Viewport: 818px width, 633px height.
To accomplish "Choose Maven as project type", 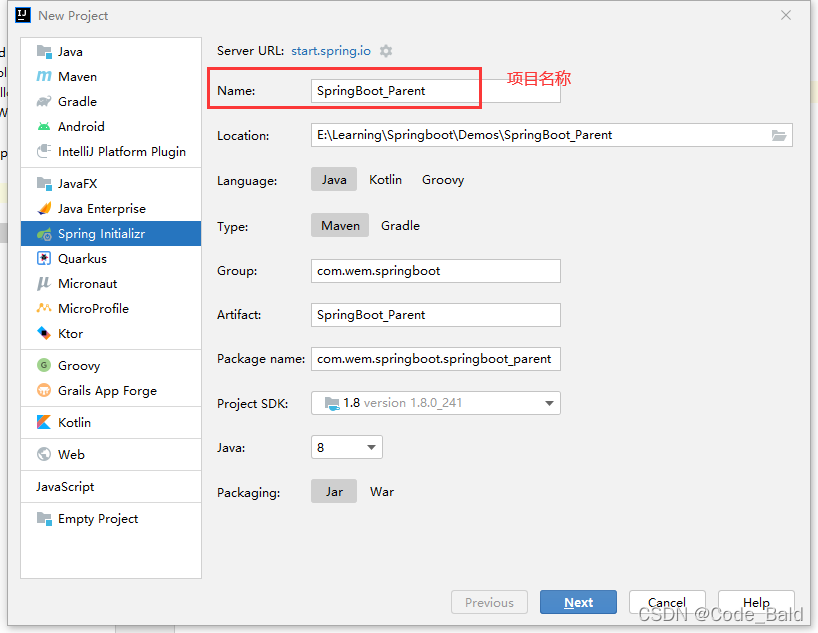I will point(340,225).
